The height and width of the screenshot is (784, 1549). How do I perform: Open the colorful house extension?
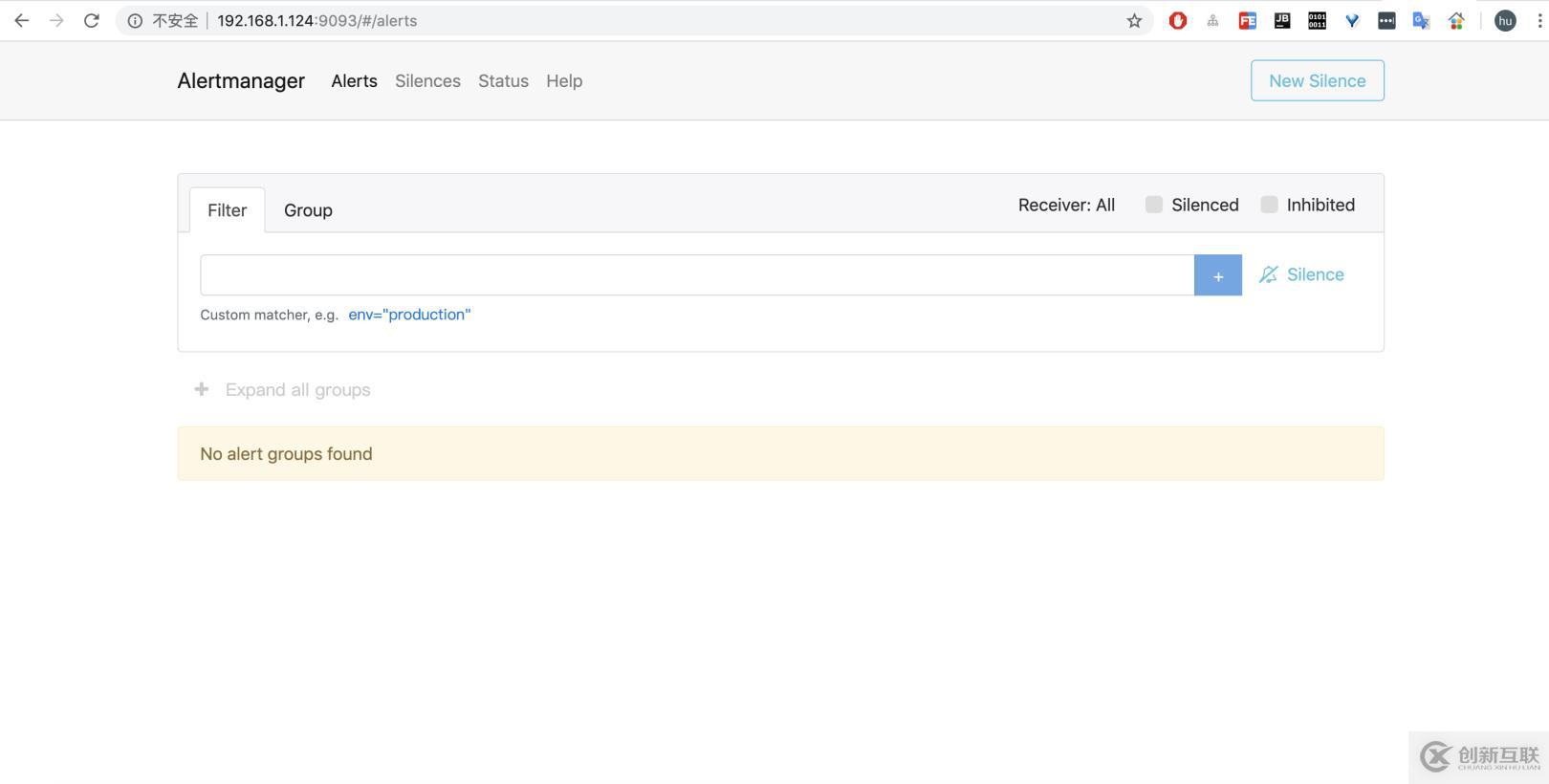point(1456,20)
